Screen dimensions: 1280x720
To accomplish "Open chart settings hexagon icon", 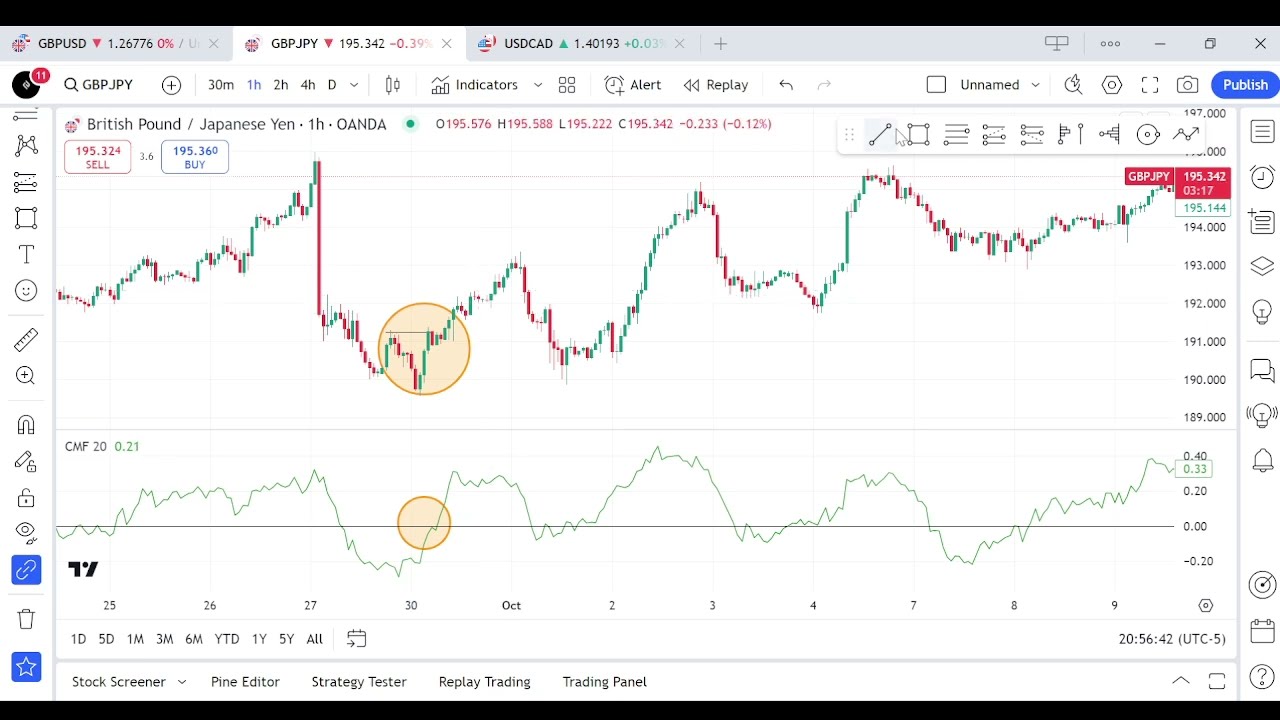I will click(1112, 85).
